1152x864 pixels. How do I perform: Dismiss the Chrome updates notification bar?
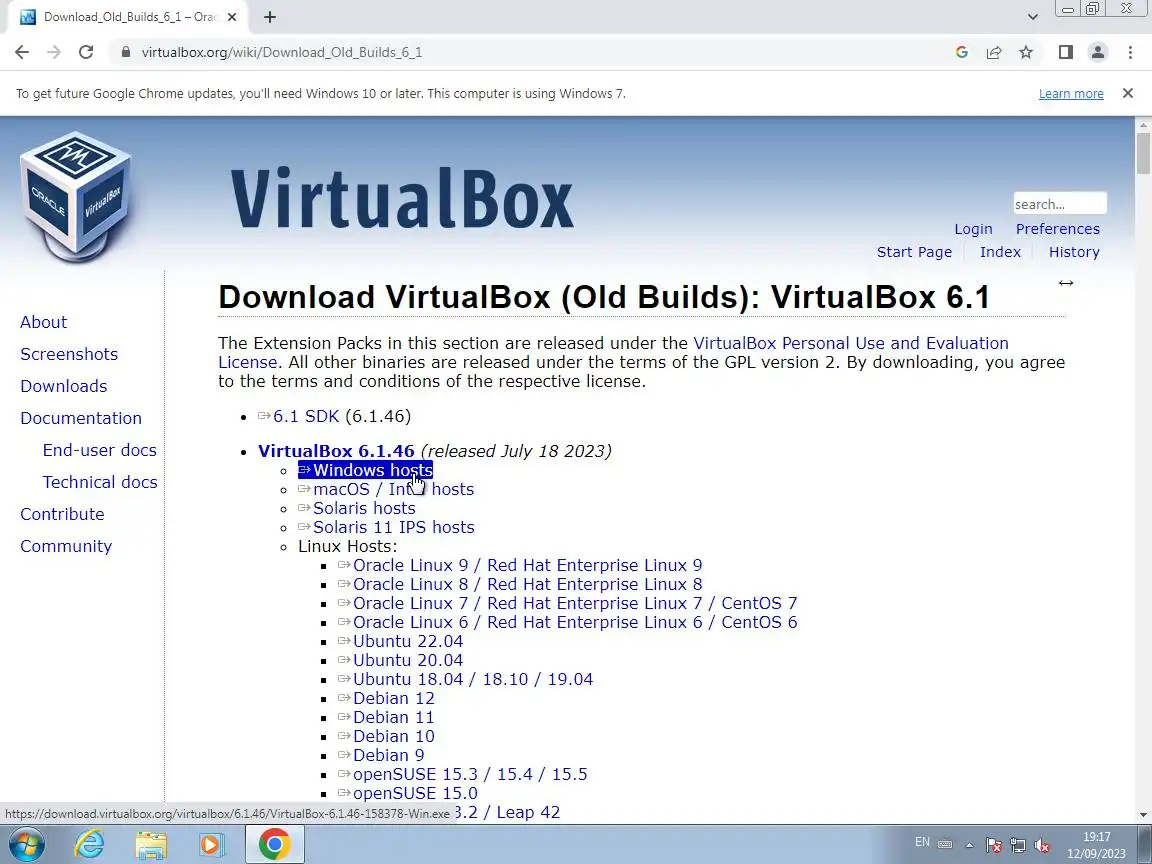[x=1128, y=93]
